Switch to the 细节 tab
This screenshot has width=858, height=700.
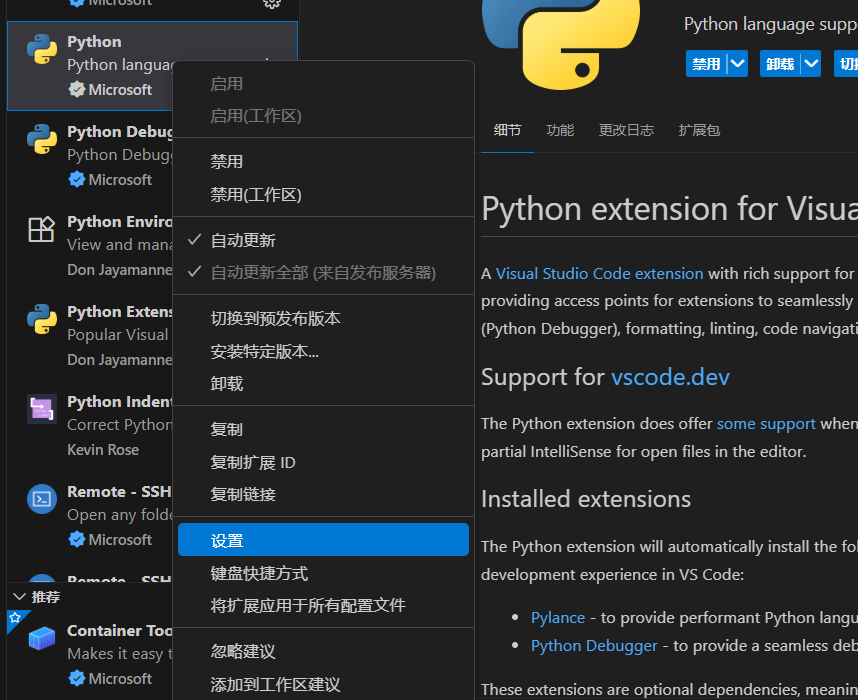(507, 130)
